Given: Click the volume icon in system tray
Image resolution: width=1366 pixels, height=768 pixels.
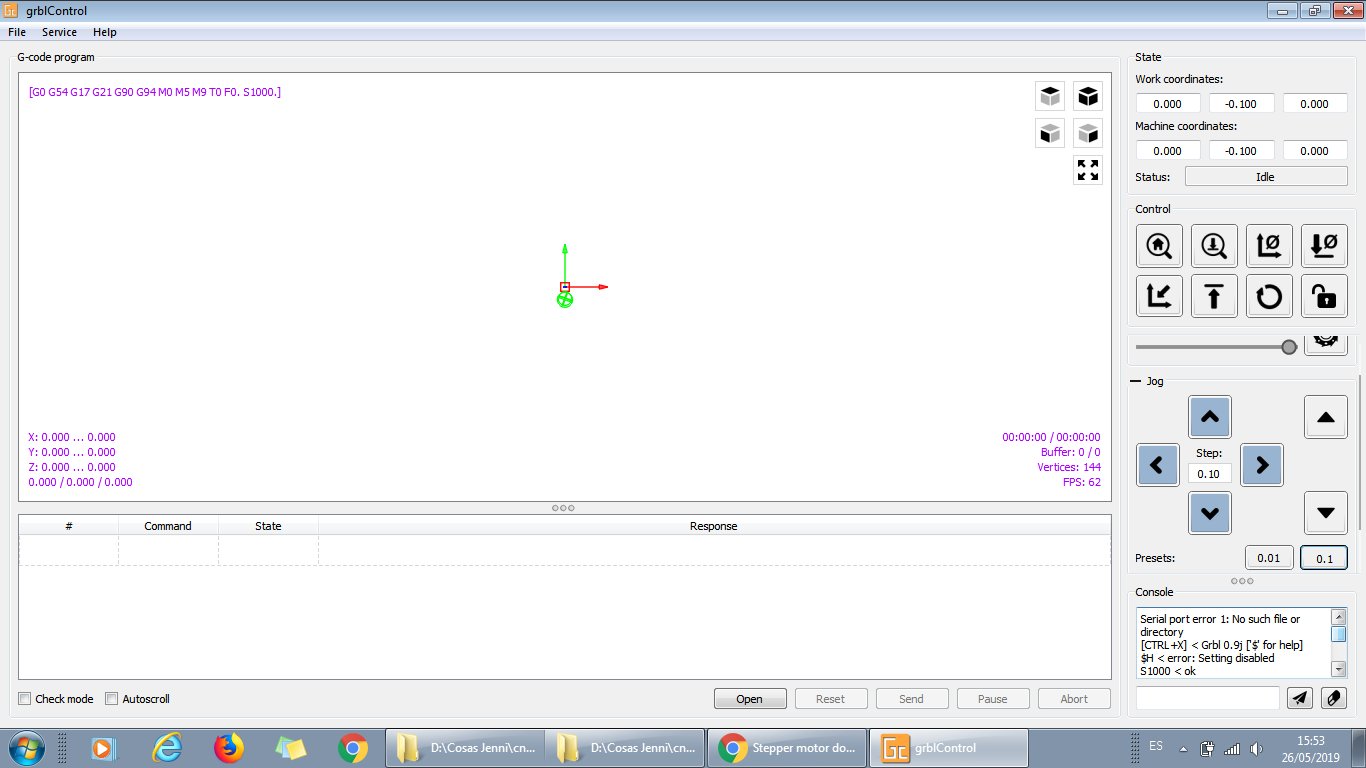Looking at the screenshot, I should point(1256,748).
